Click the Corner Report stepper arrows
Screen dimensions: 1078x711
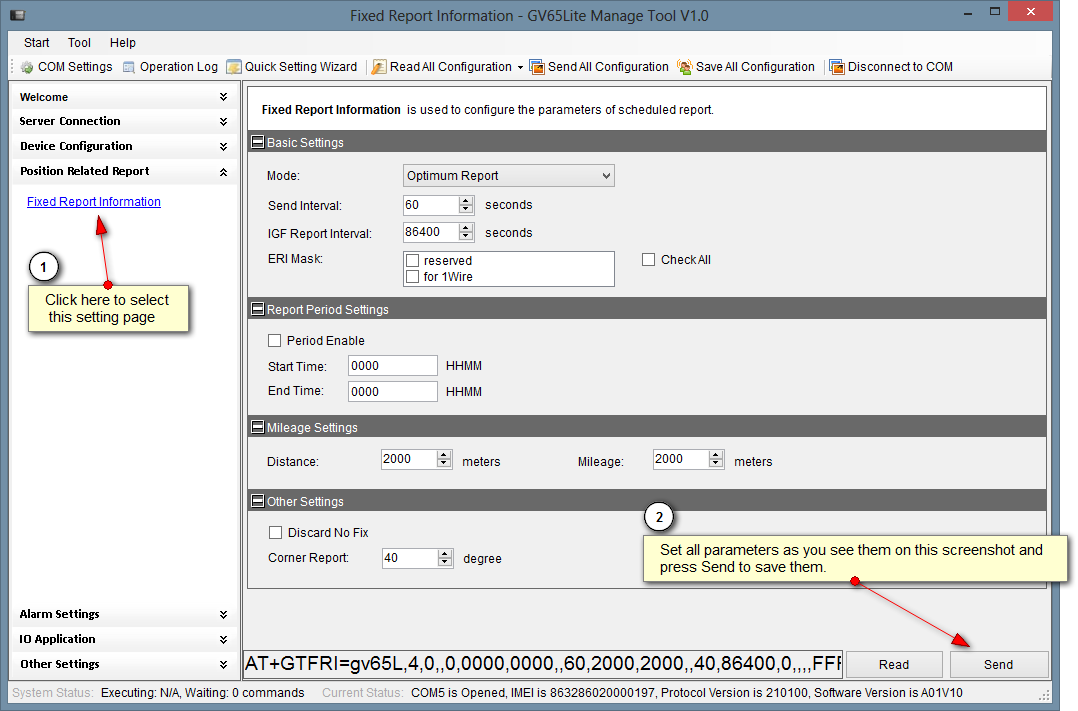tap(446, 558)
